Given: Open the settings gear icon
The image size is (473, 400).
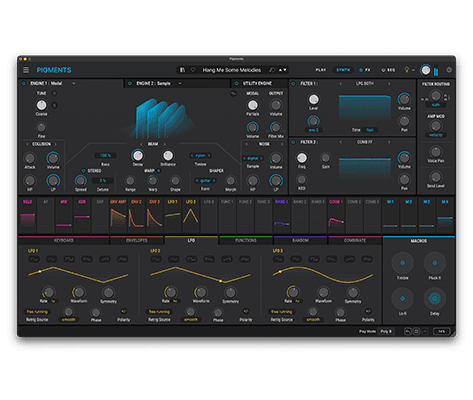Looking at the screenshot, I should coord(449,70).
